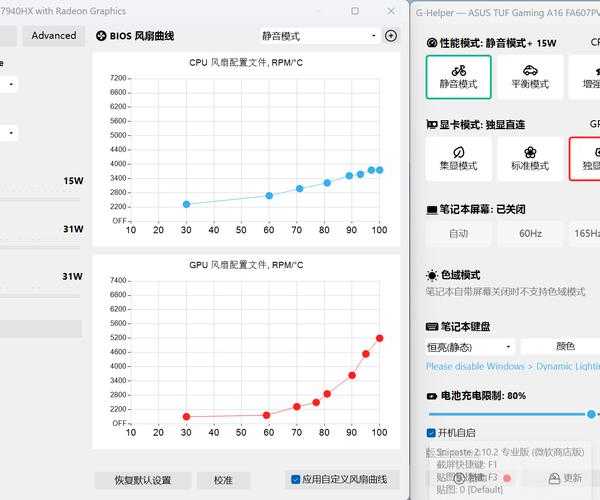Screen dimensions: 600x500
Task: Click the 笔记本屏幕: 已关闭 heading
Action: [482, 209]
